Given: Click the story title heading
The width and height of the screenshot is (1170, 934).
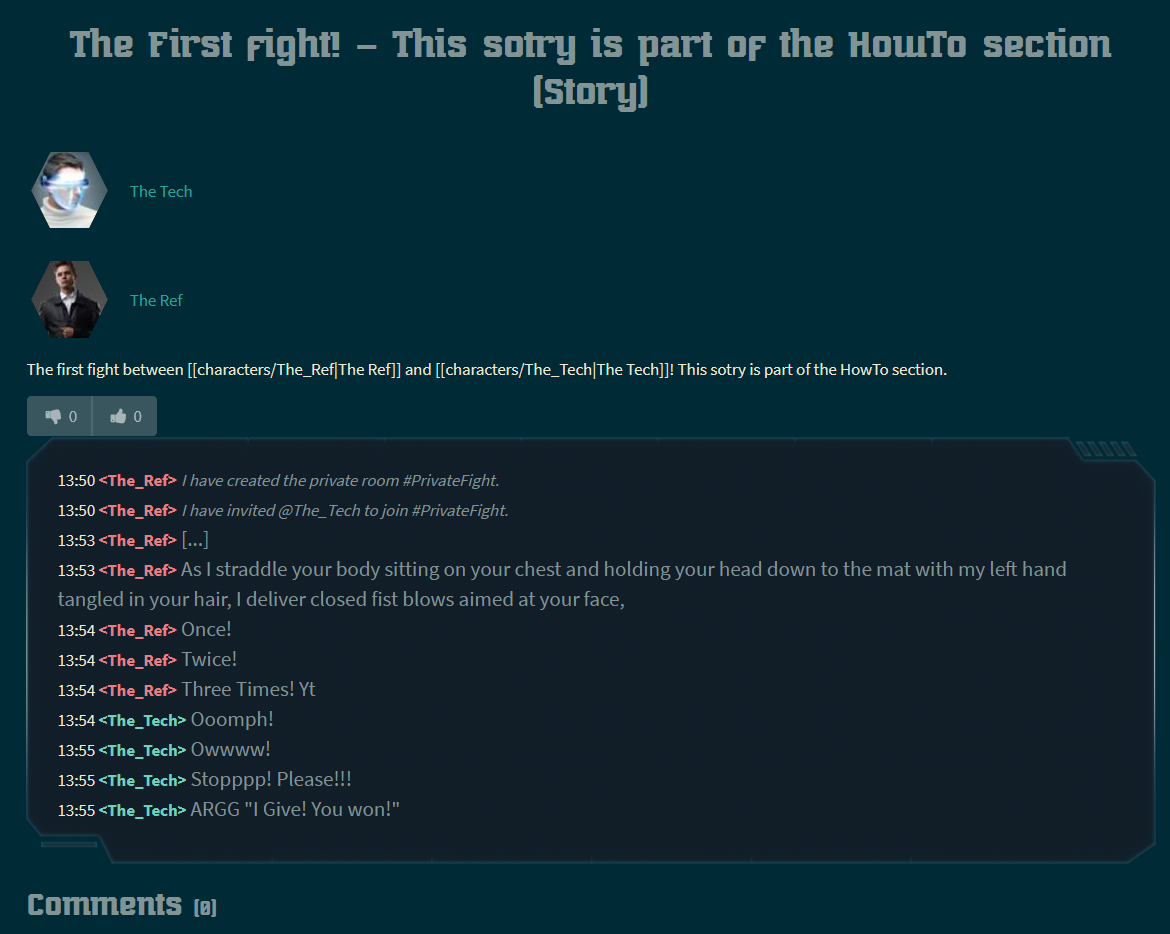Looking at the screenshot, I should [x=589, y=65].
